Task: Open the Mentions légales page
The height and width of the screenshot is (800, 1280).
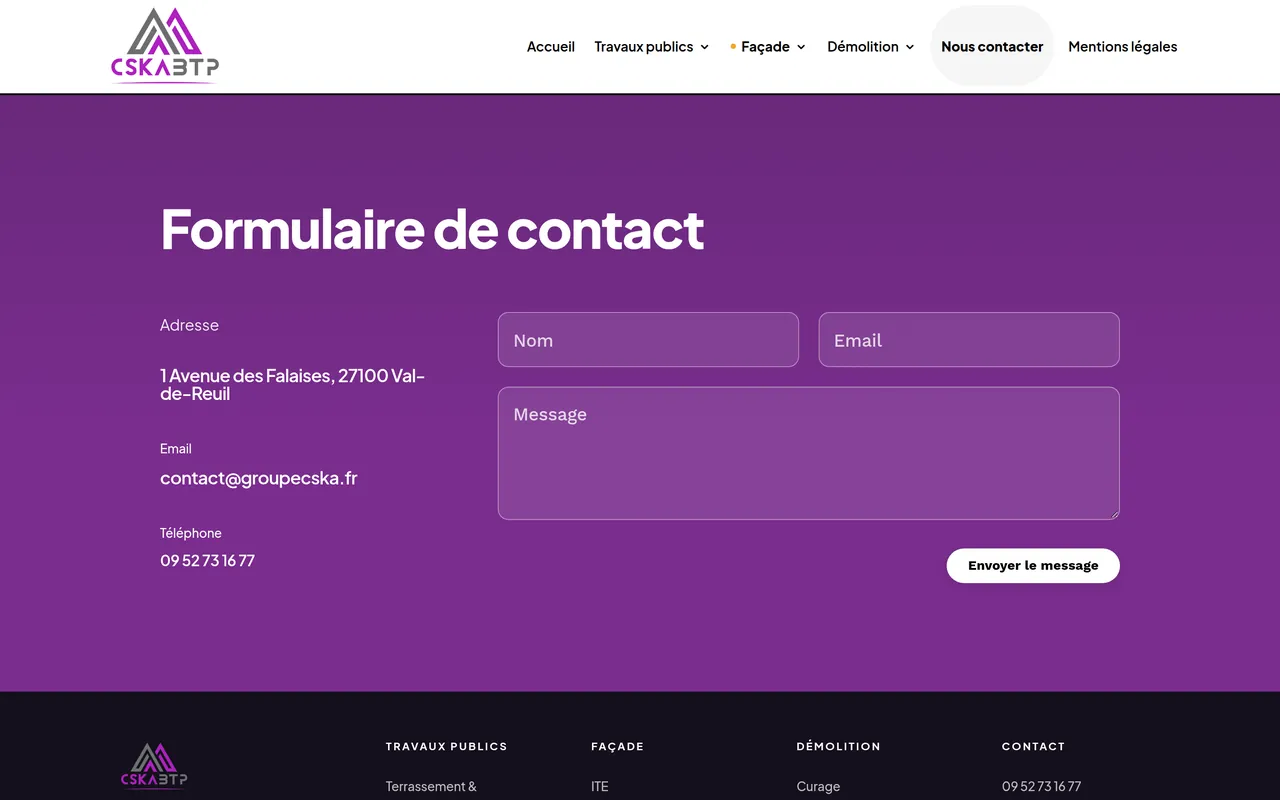Action: coord(1123,46)
